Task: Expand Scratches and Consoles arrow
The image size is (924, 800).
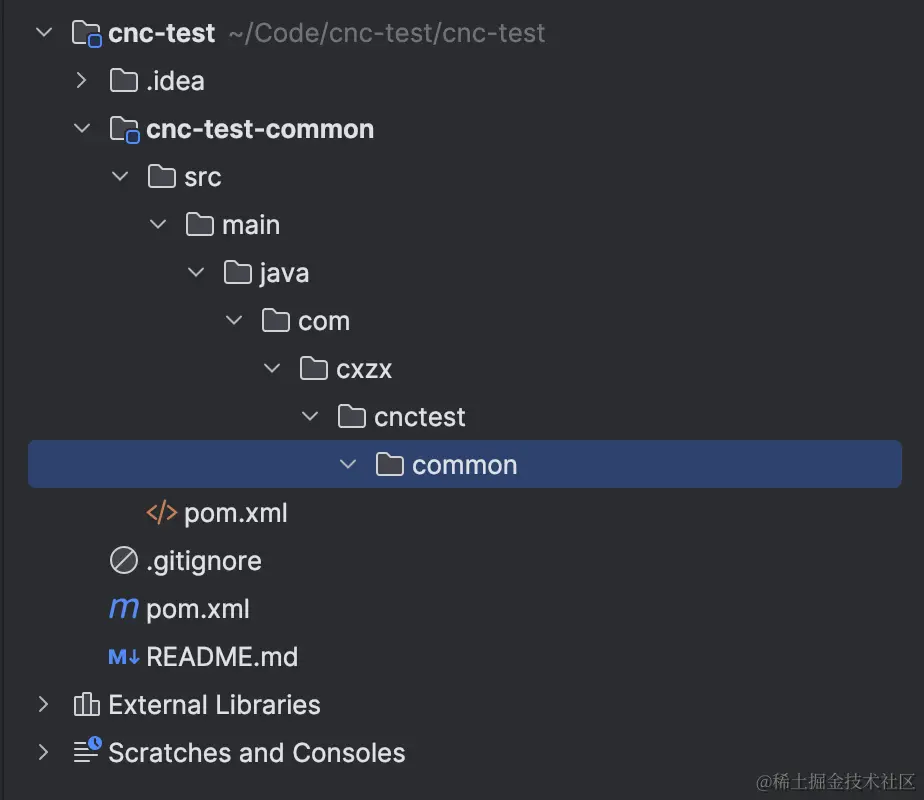Action: 43,752
